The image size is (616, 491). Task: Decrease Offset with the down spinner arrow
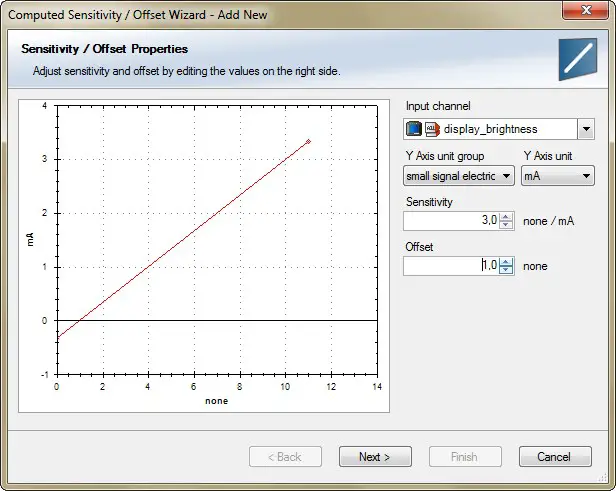506,270
